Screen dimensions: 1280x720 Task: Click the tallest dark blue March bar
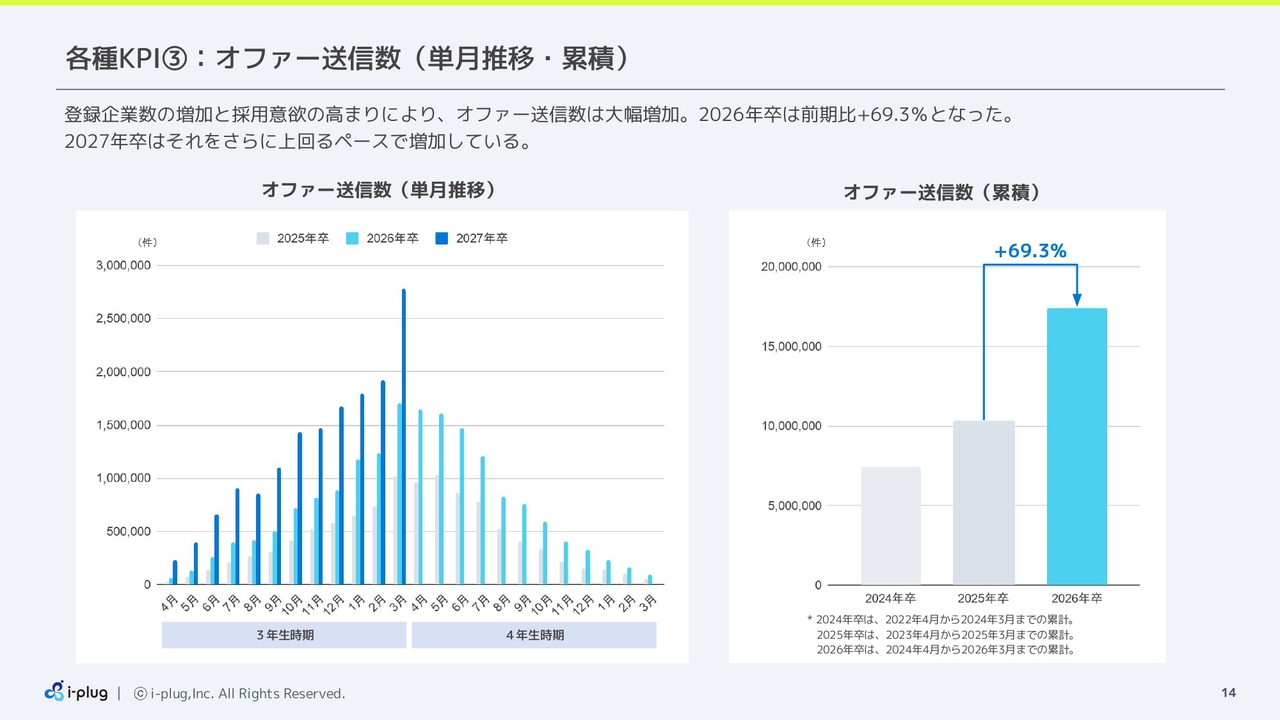(x=404, y=437)
